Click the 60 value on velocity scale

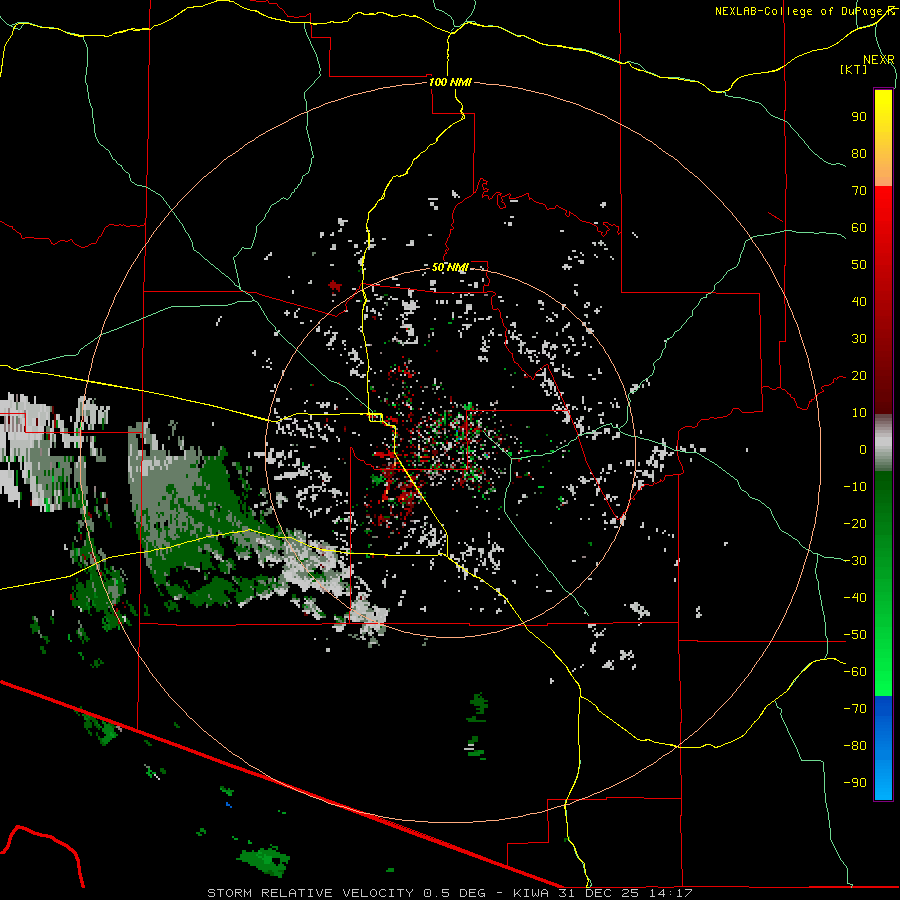[x=859, y=227]
